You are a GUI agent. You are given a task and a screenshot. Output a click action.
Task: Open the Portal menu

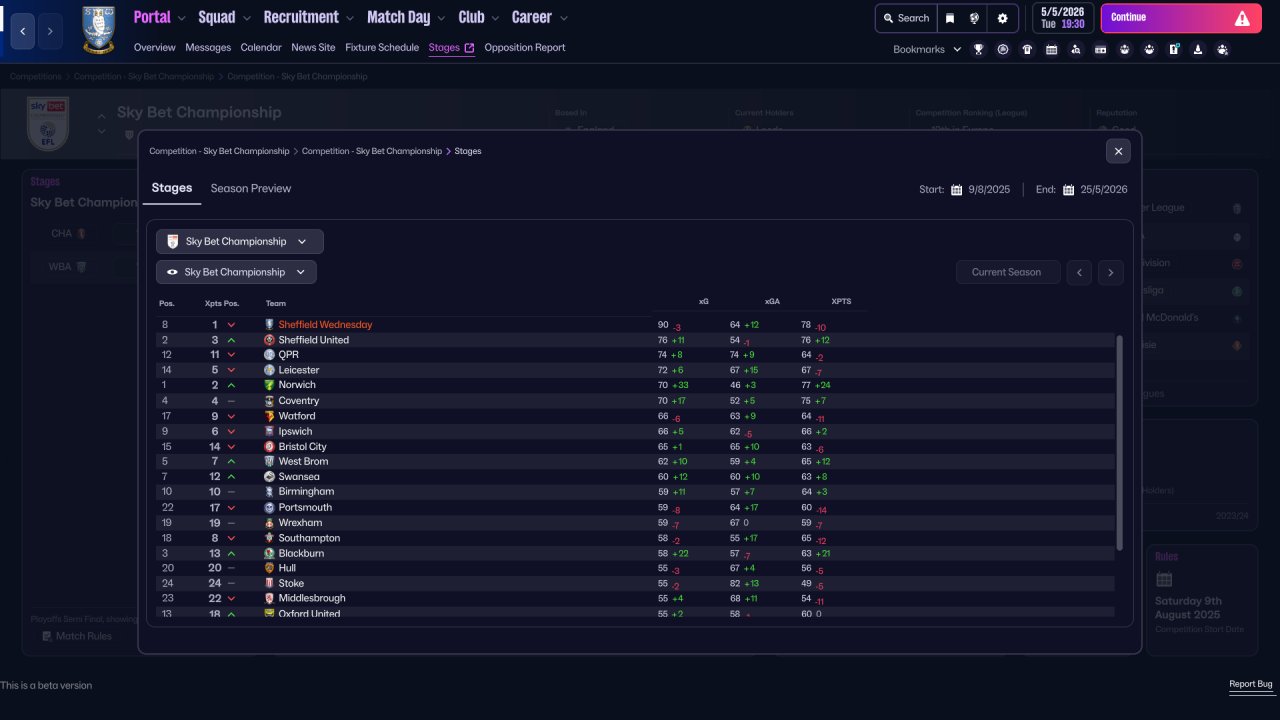pyautogui.click(x=160, y=17)
